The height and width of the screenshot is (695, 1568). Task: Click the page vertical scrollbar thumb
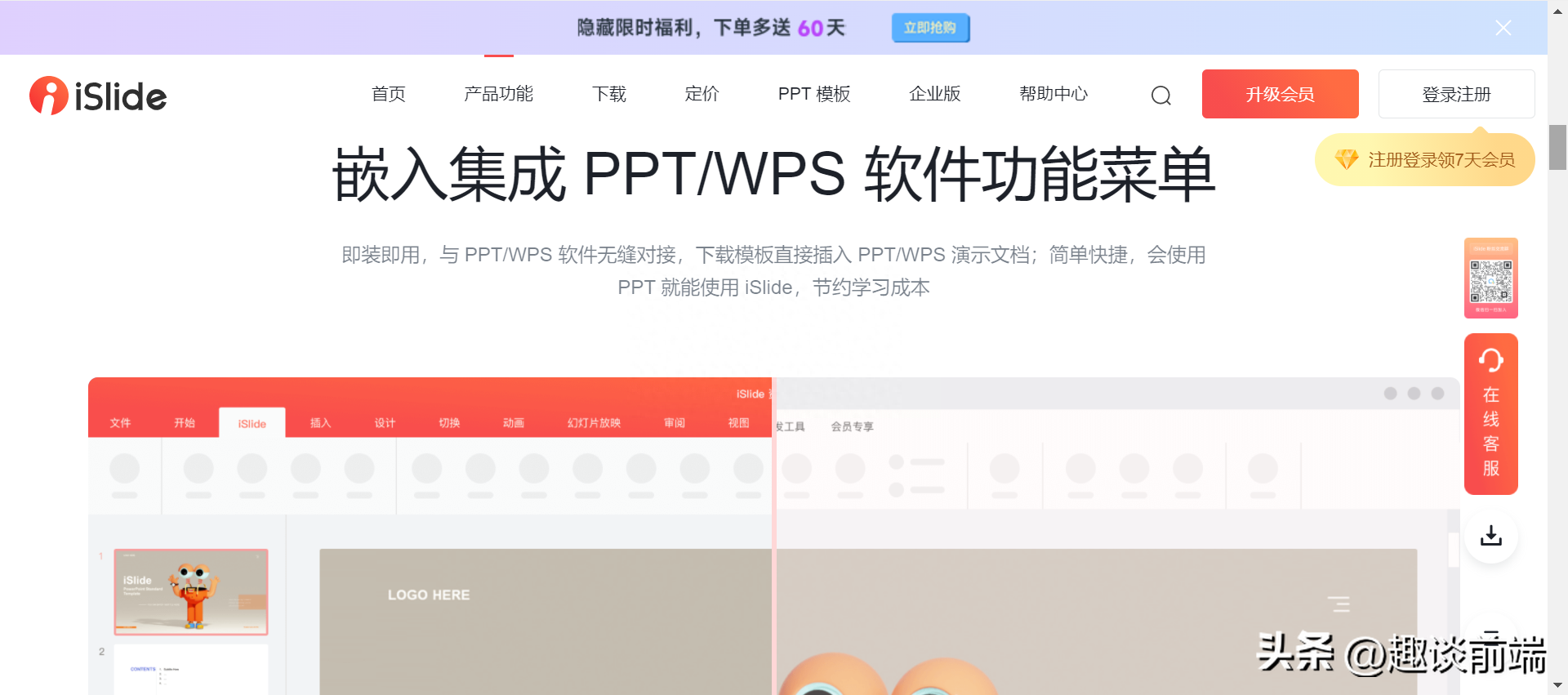tap(1557, 147)
